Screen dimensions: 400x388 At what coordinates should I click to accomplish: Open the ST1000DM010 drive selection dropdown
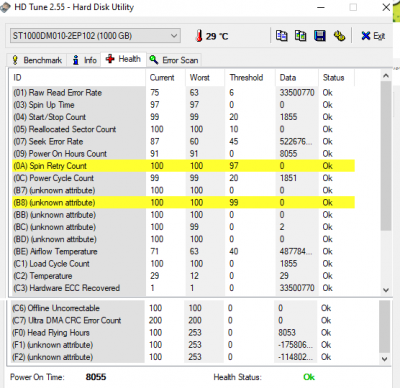(x=95, y=36)
